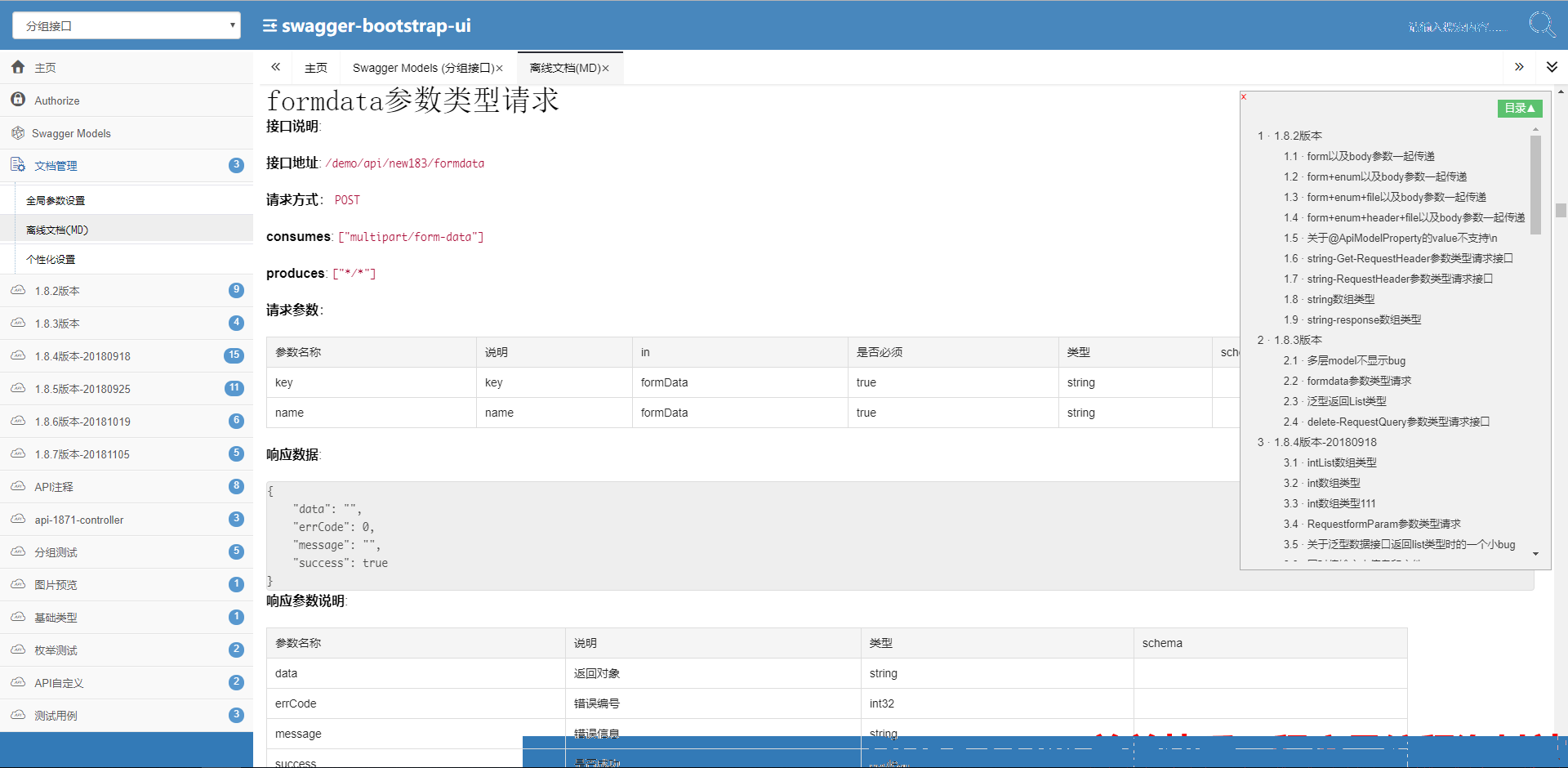1568x768 pixels.
Task: Click the tabs scroll-right double chevron
Action: coord(1519,67)
